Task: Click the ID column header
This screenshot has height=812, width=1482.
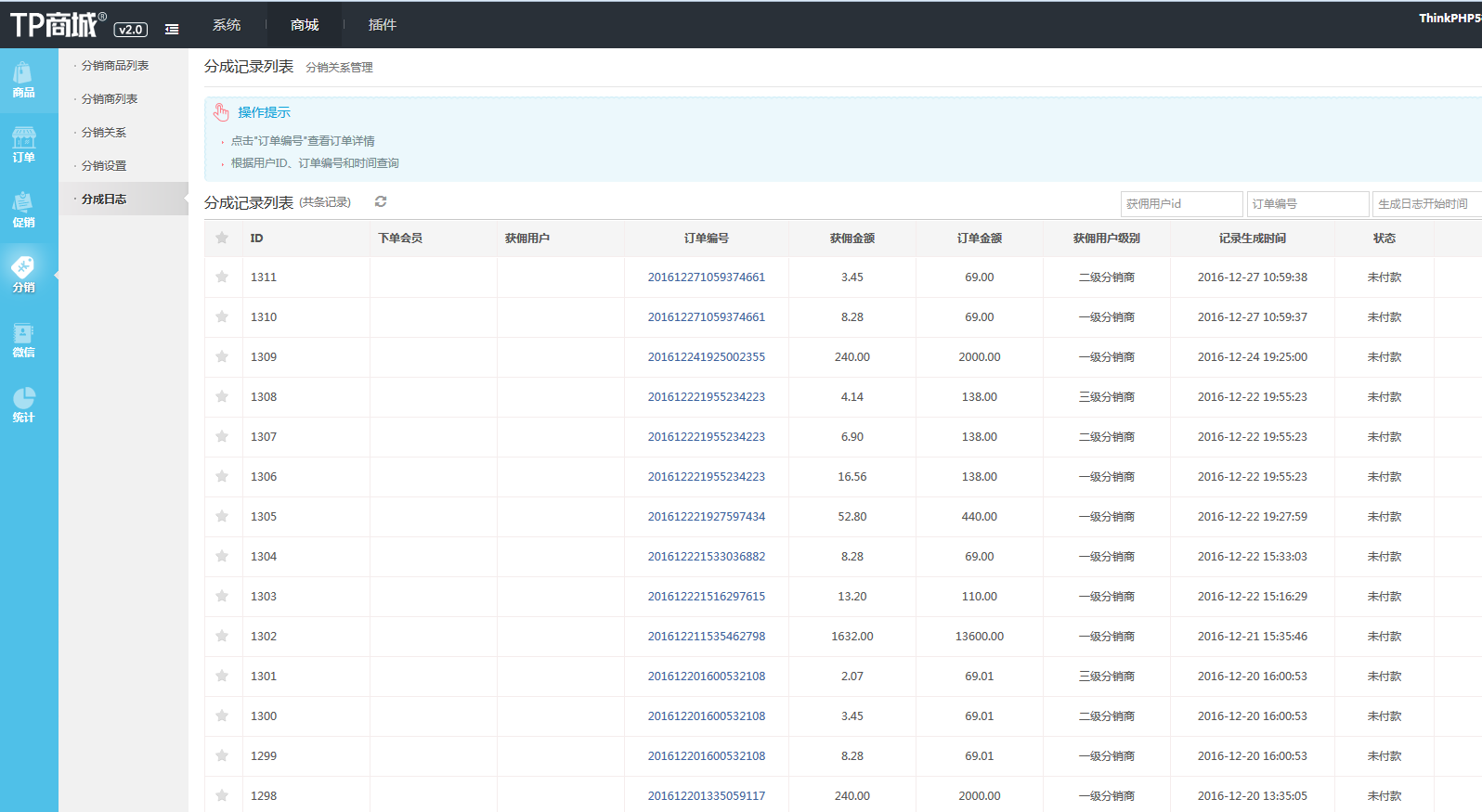Action: [257, 238]
